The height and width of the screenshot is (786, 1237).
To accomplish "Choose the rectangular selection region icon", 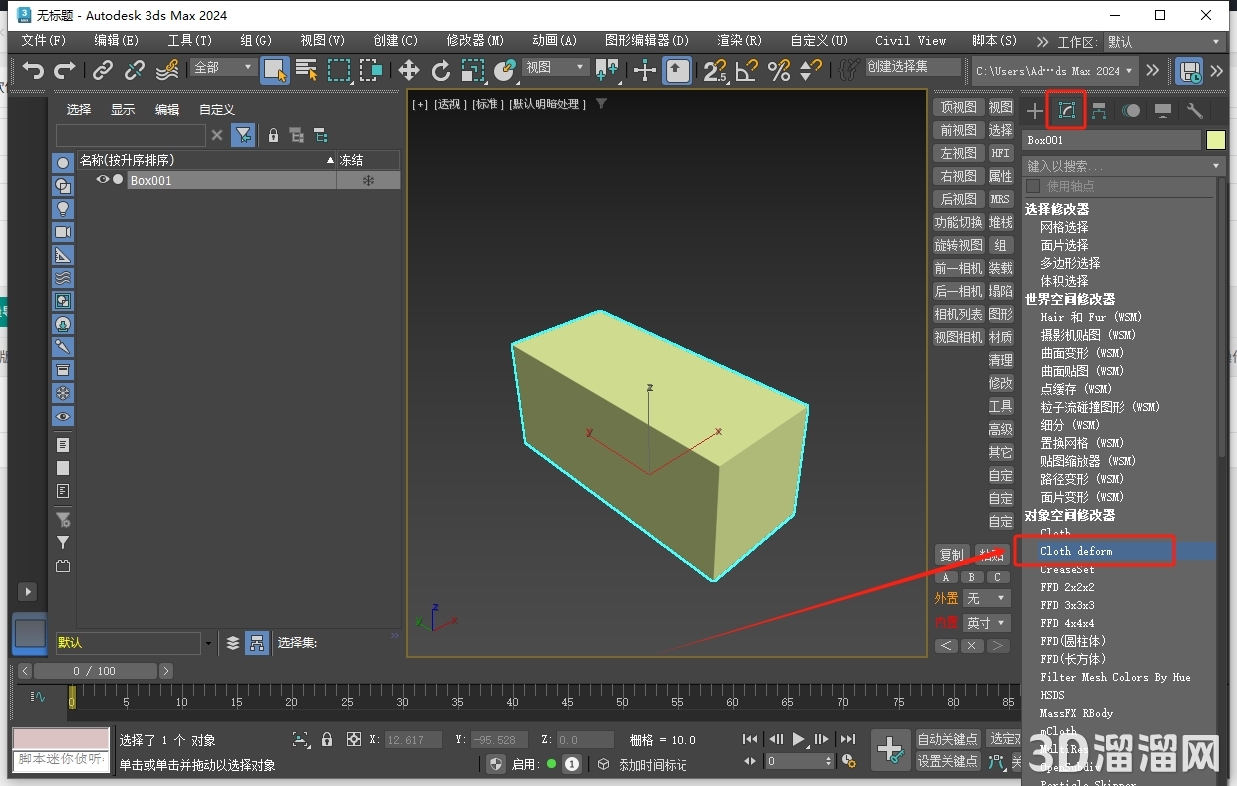I will tap(340, 70).
